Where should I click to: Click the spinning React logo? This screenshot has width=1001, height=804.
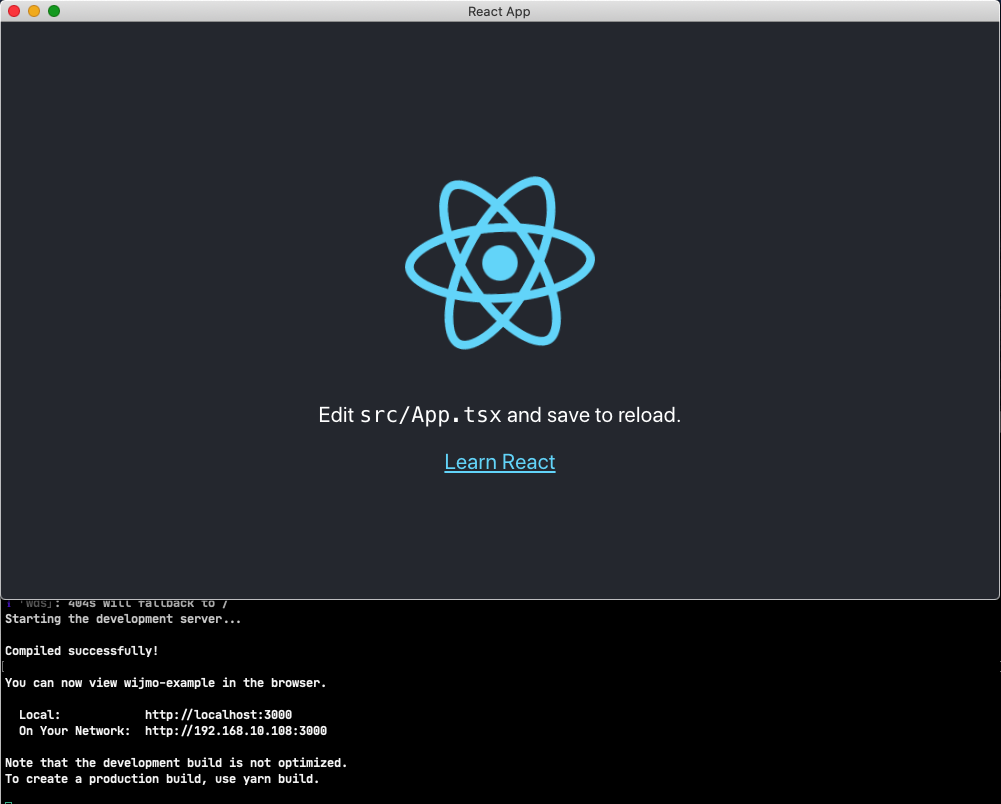(x=500, y=262)
